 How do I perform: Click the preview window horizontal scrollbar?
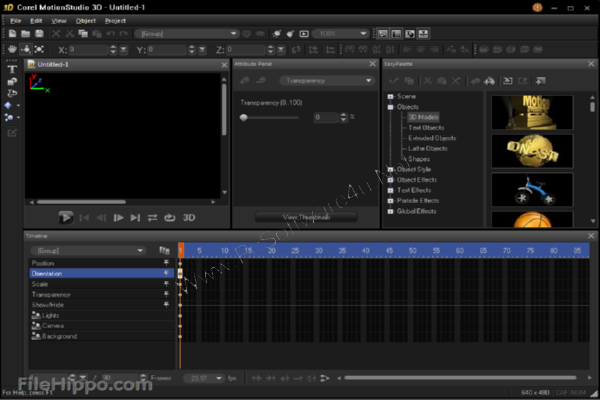pos(82,202)
